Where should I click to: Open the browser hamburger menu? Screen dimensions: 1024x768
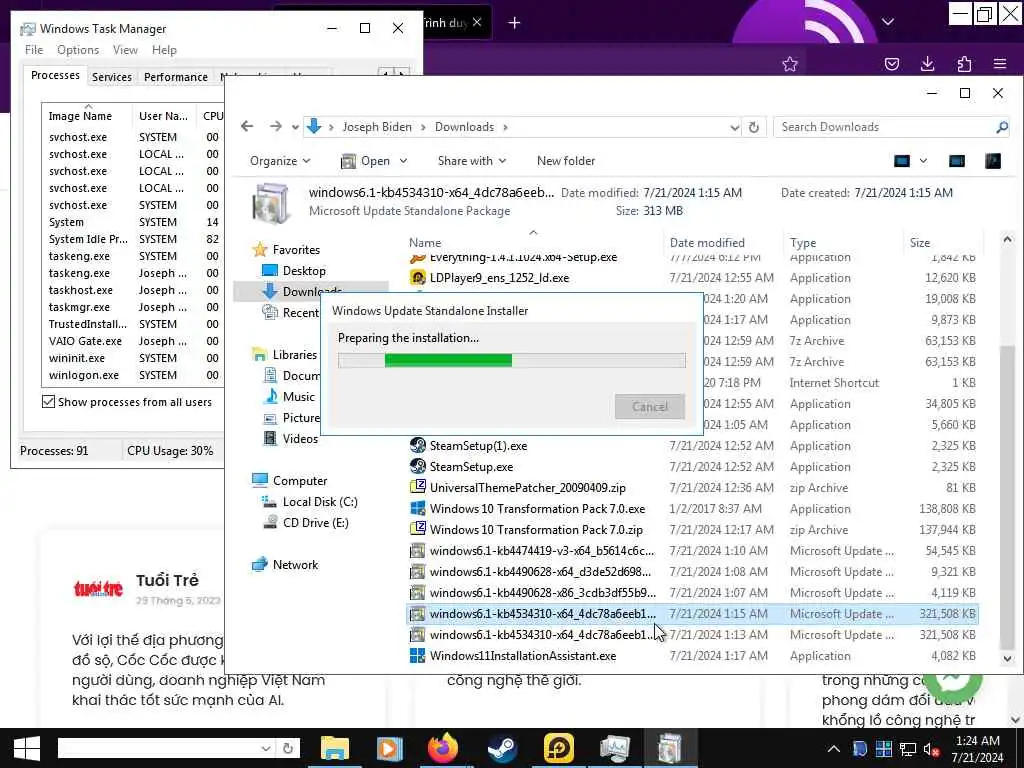[x=1000, y=64]
